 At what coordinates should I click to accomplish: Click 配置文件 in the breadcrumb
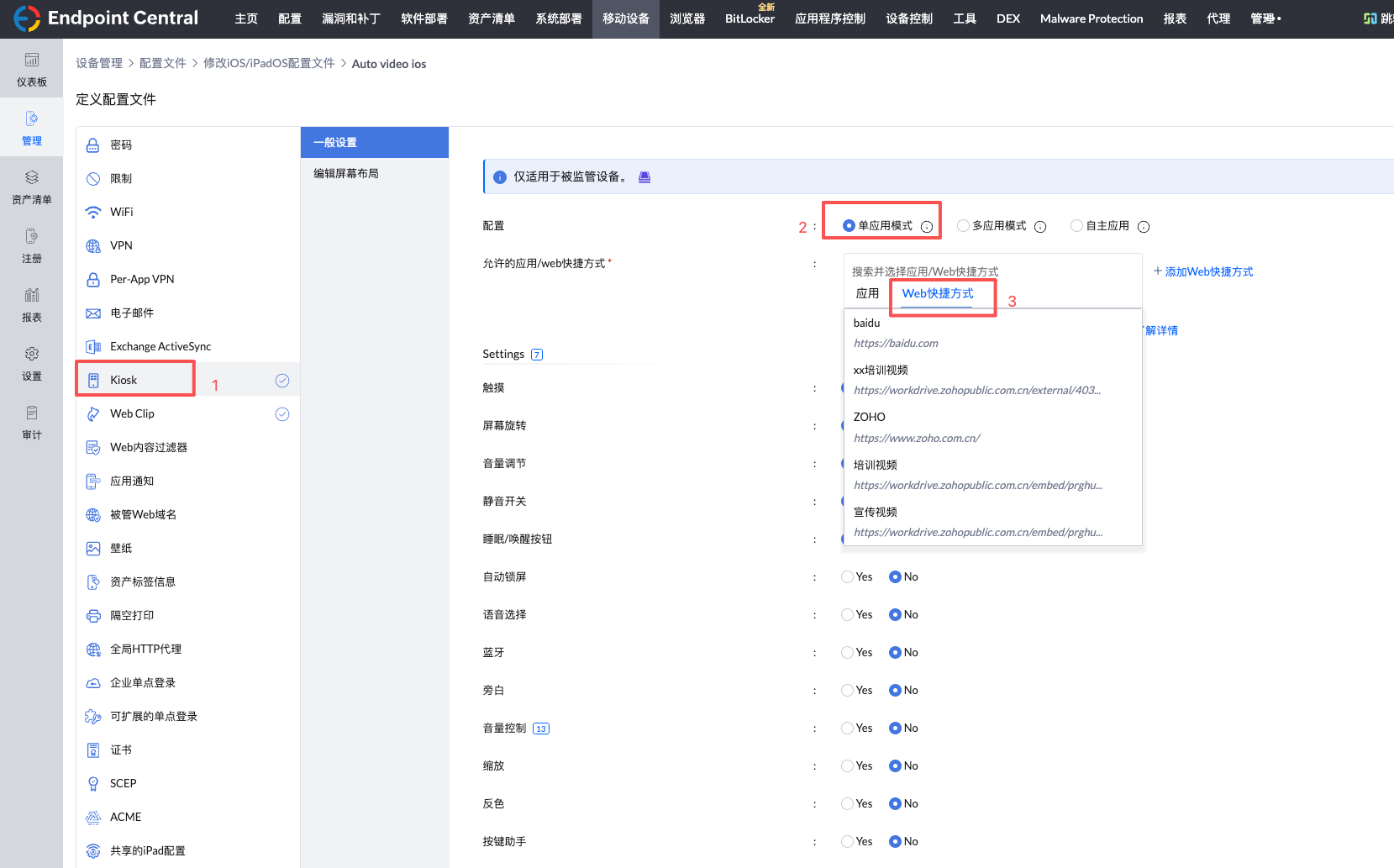pos(162,64)
